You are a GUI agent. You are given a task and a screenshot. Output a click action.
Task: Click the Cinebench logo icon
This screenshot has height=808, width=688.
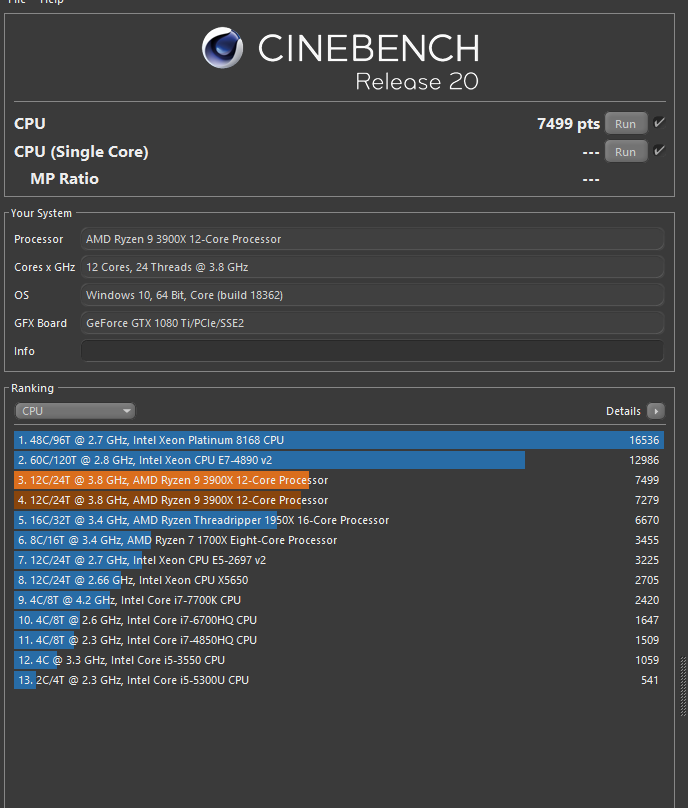(x=222, y=47)
